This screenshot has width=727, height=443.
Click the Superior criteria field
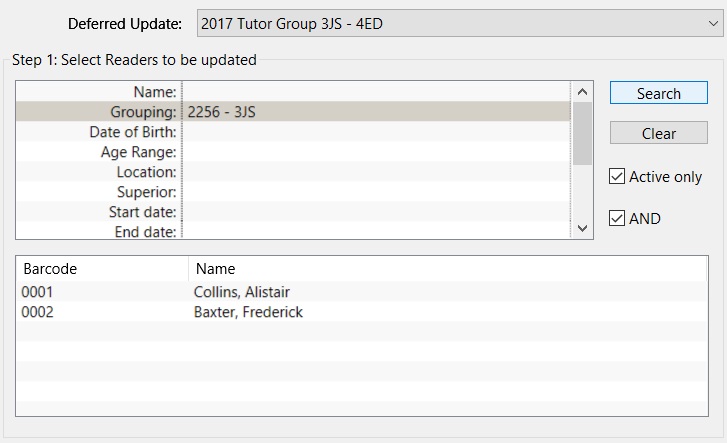[376, 191]
